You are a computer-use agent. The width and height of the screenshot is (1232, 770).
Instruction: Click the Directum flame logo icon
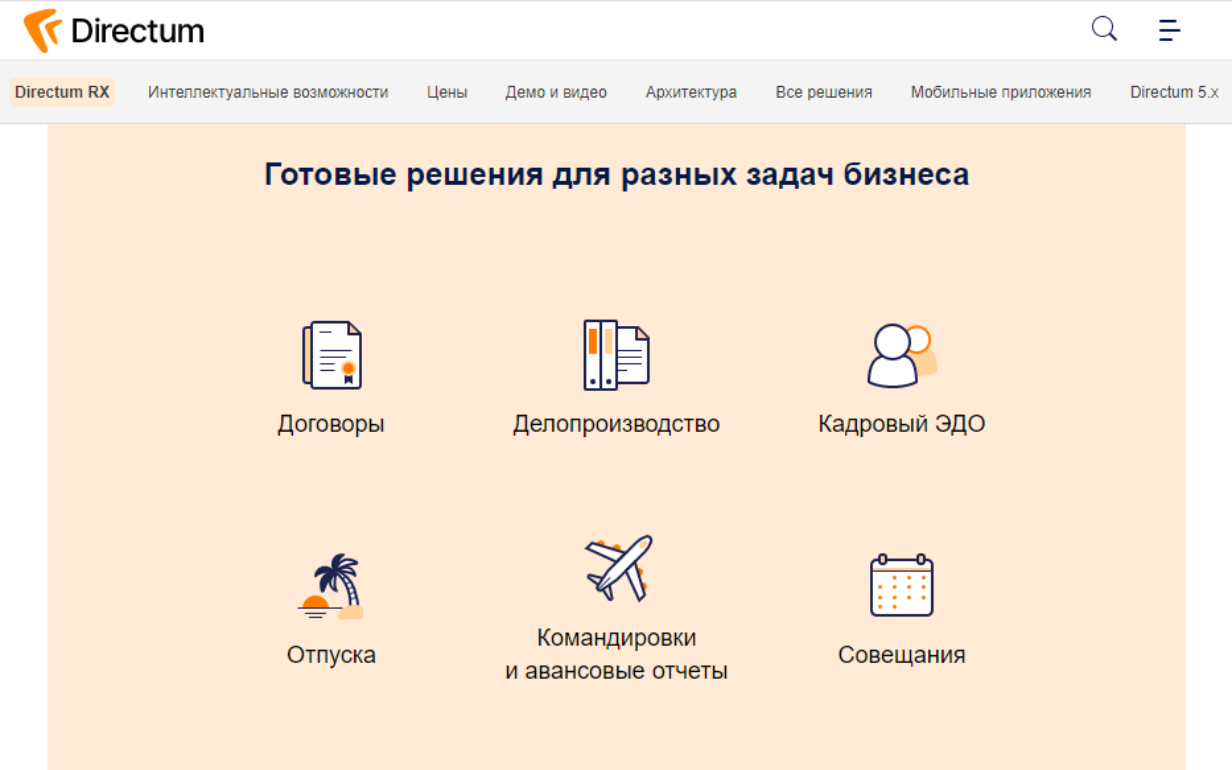42,28
